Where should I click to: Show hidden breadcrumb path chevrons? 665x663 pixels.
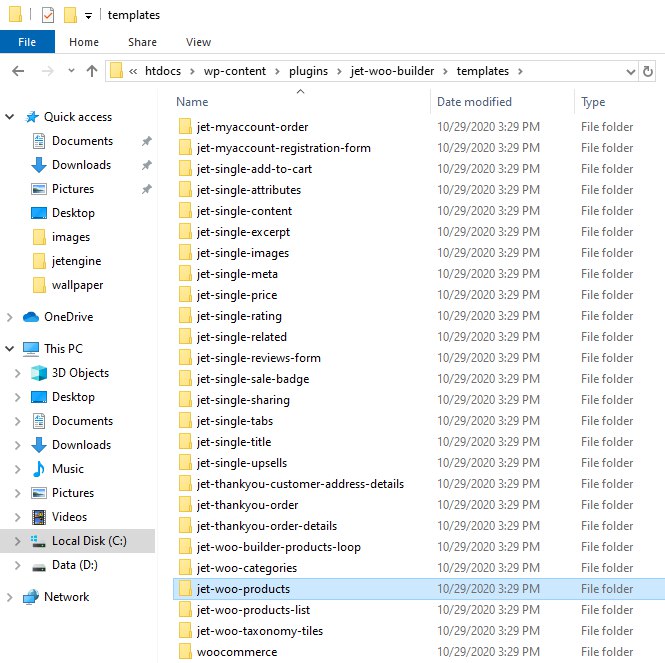[133, 71]
